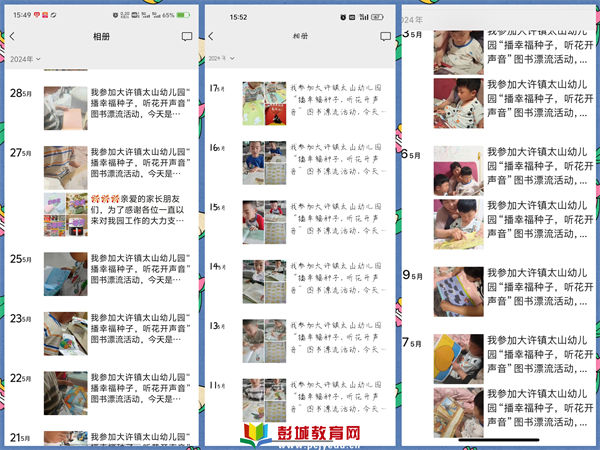The image size is (600, 450).
Task: Tap the back arrow in the middle phone album
Action: point(211,36)
